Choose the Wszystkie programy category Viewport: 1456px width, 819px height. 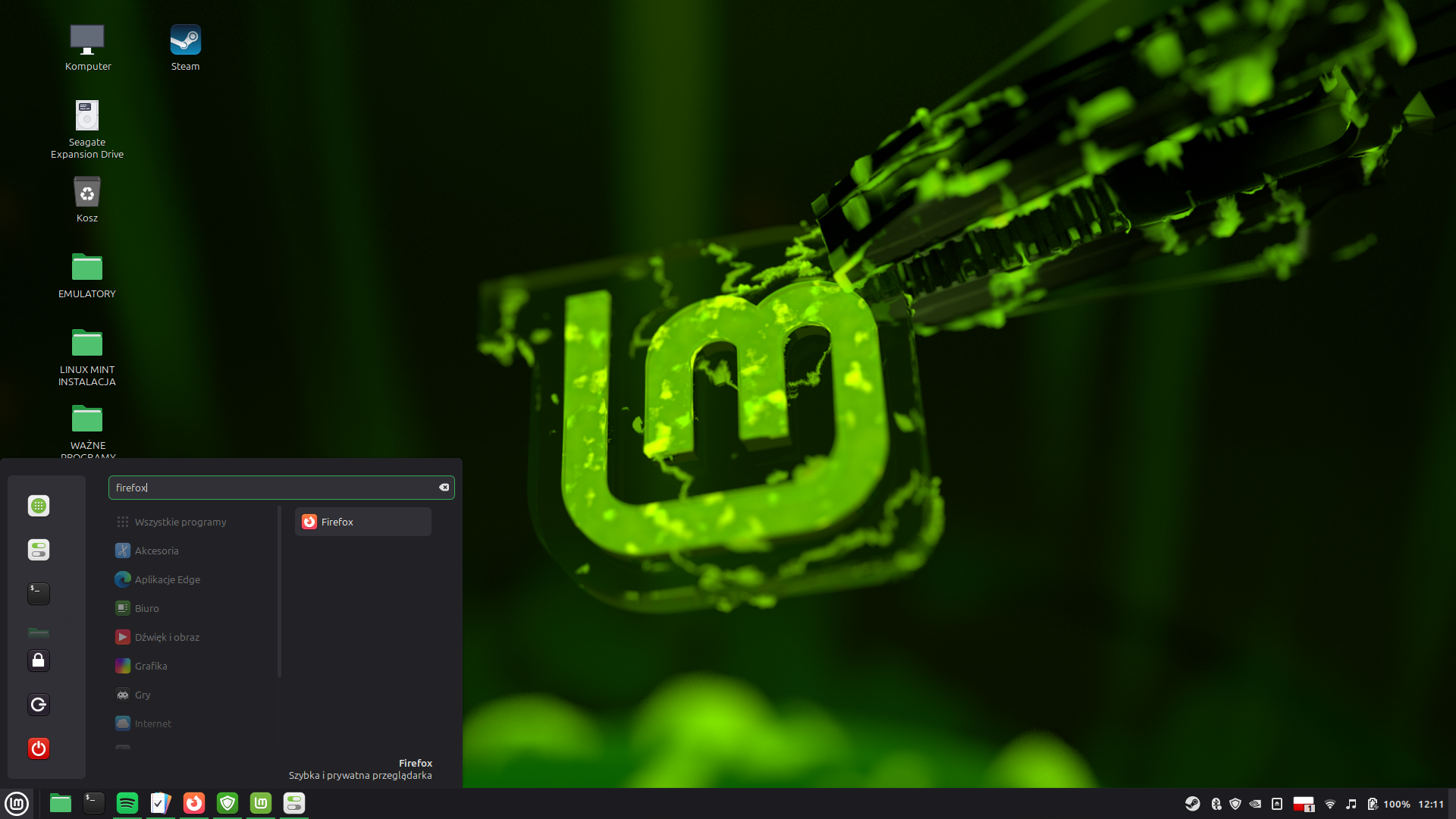tap(180, 522)
